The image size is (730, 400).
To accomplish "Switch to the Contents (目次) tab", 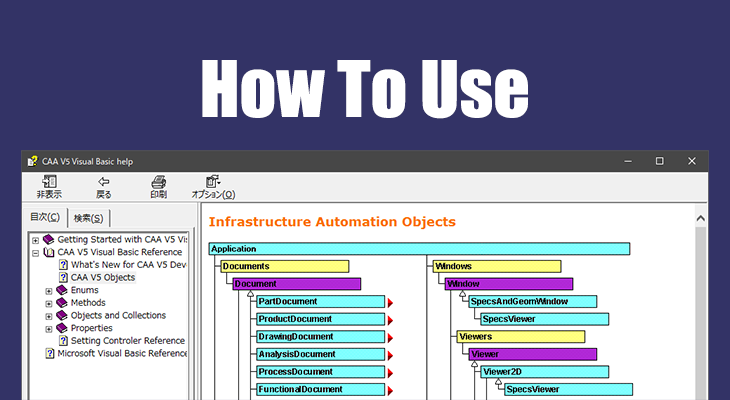I will [x=45, y=217].
